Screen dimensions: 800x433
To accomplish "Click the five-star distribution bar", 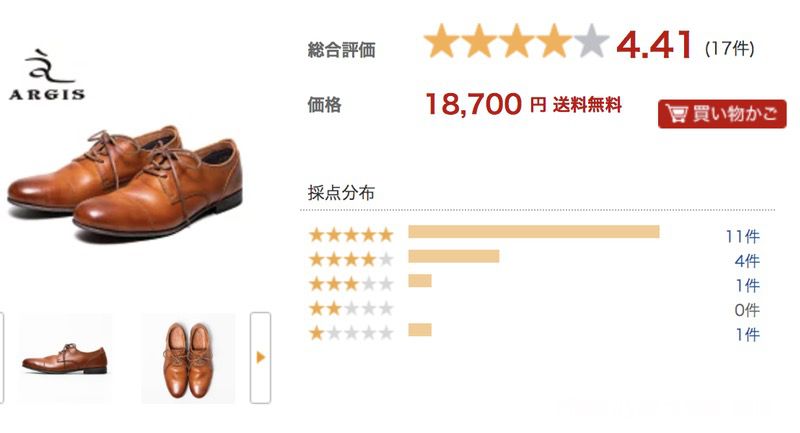I will (534, 232).
